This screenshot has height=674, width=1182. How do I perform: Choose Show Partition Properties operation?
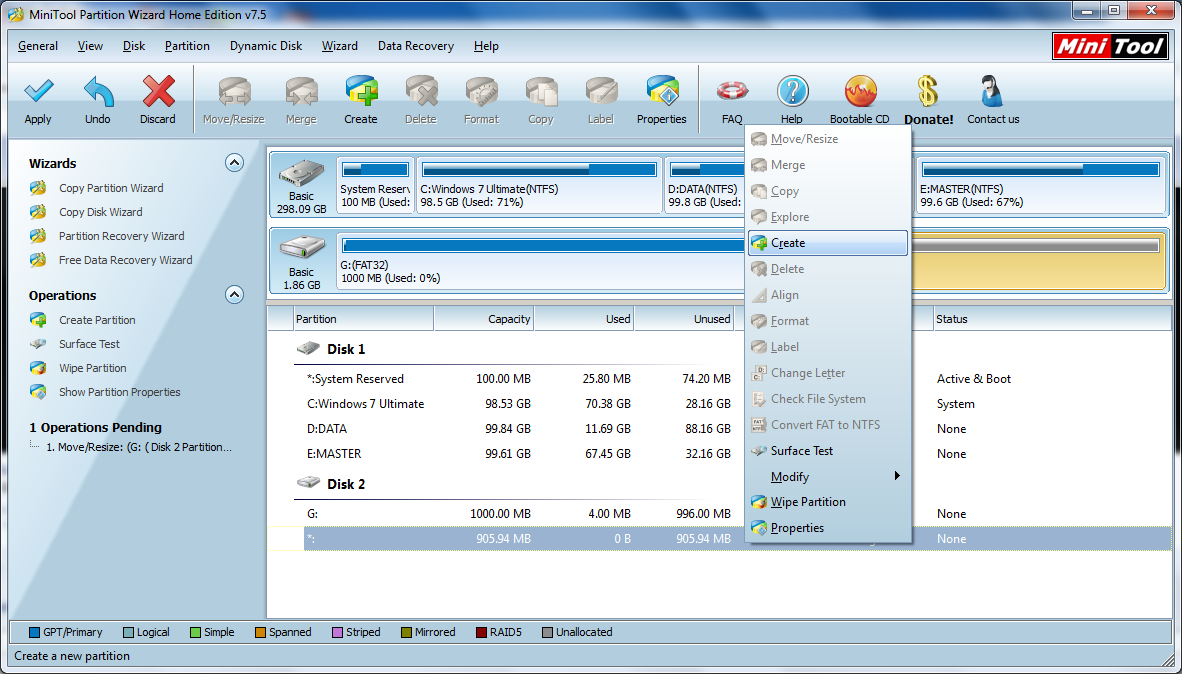click(120, 392)
